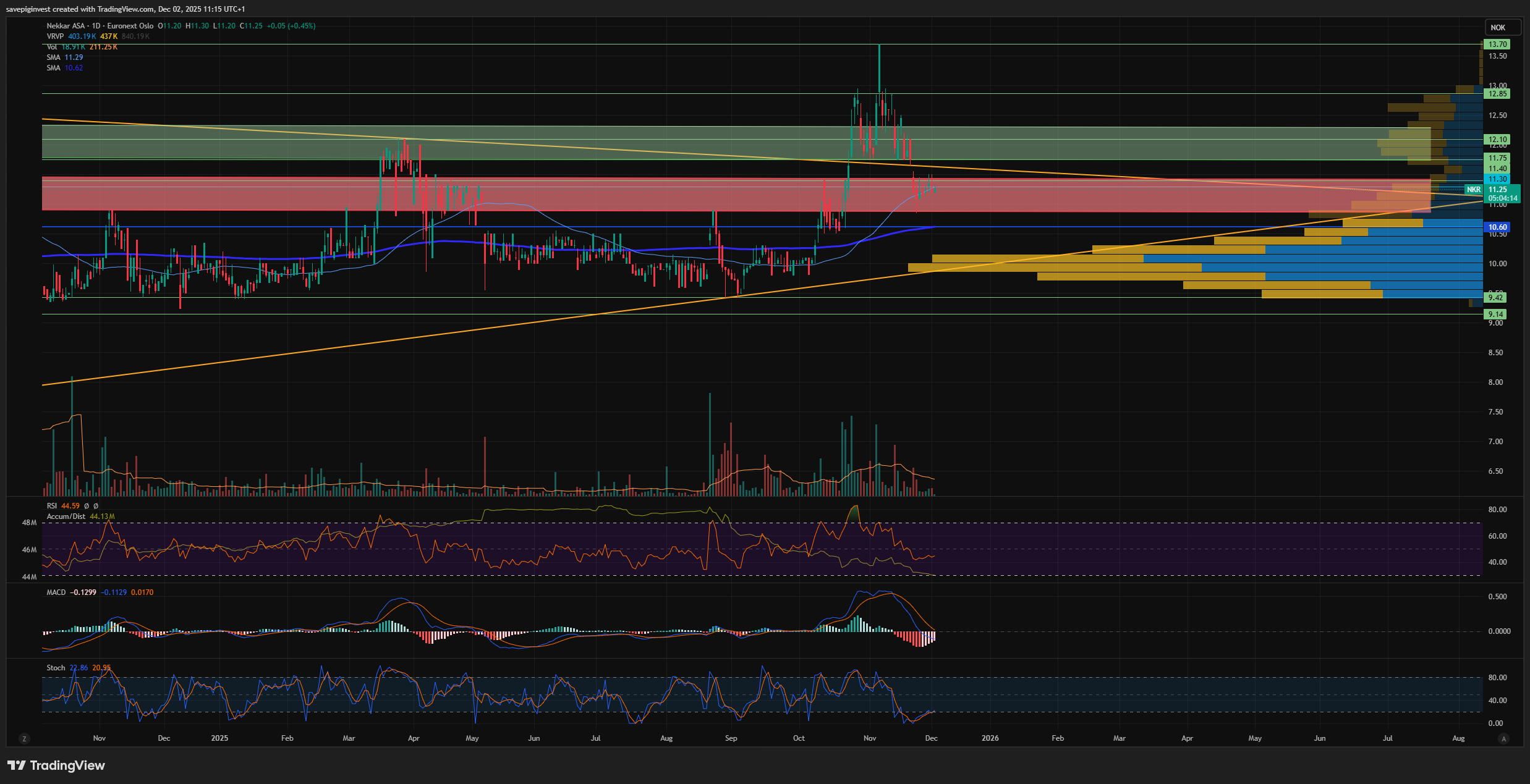1530x784 pixels.
Task: Select the VRVP indicator legend
Action: (55, 36)
